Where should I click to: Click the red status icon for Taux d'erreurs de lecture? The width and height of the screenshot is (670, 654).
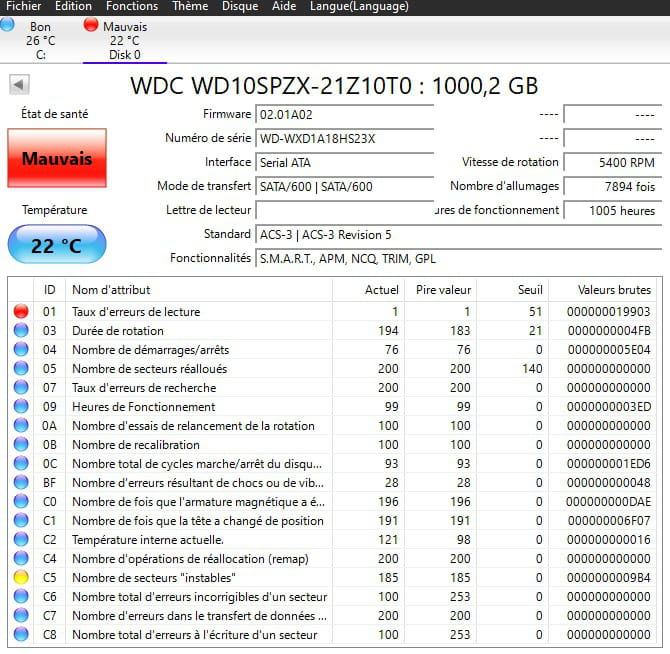(21, 312)
